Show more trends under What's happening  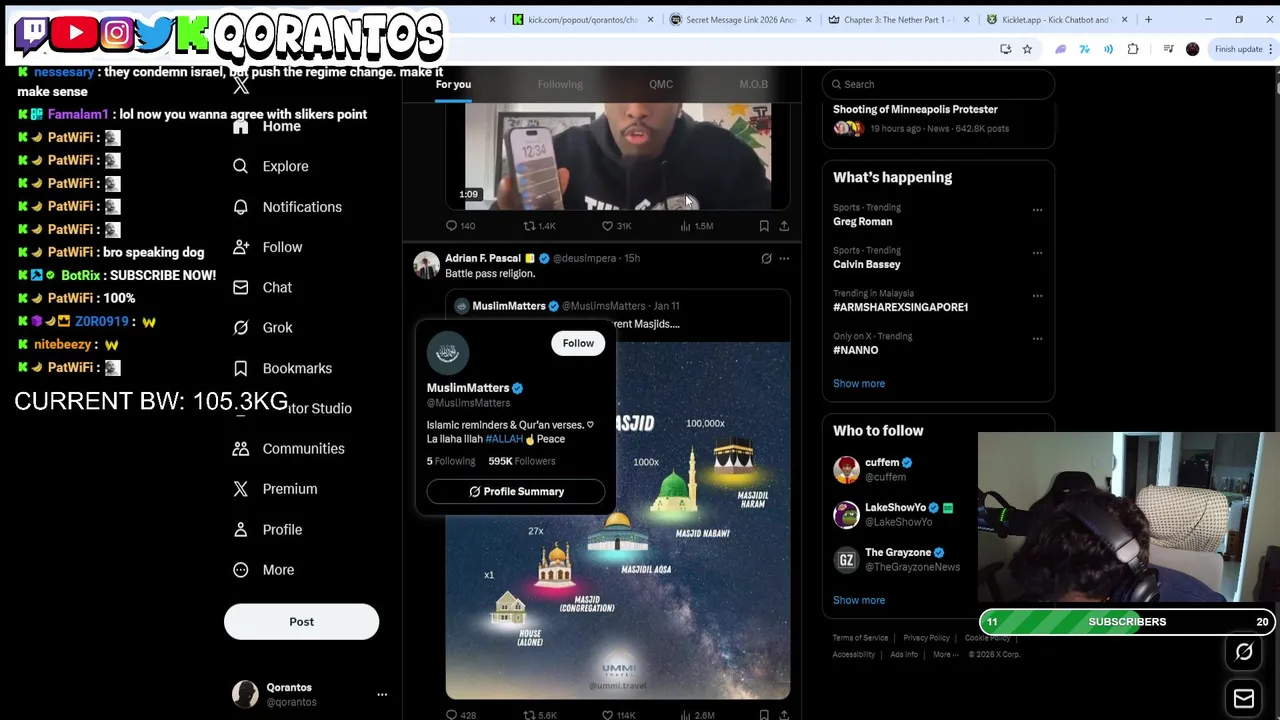click(x=859, y=383)
